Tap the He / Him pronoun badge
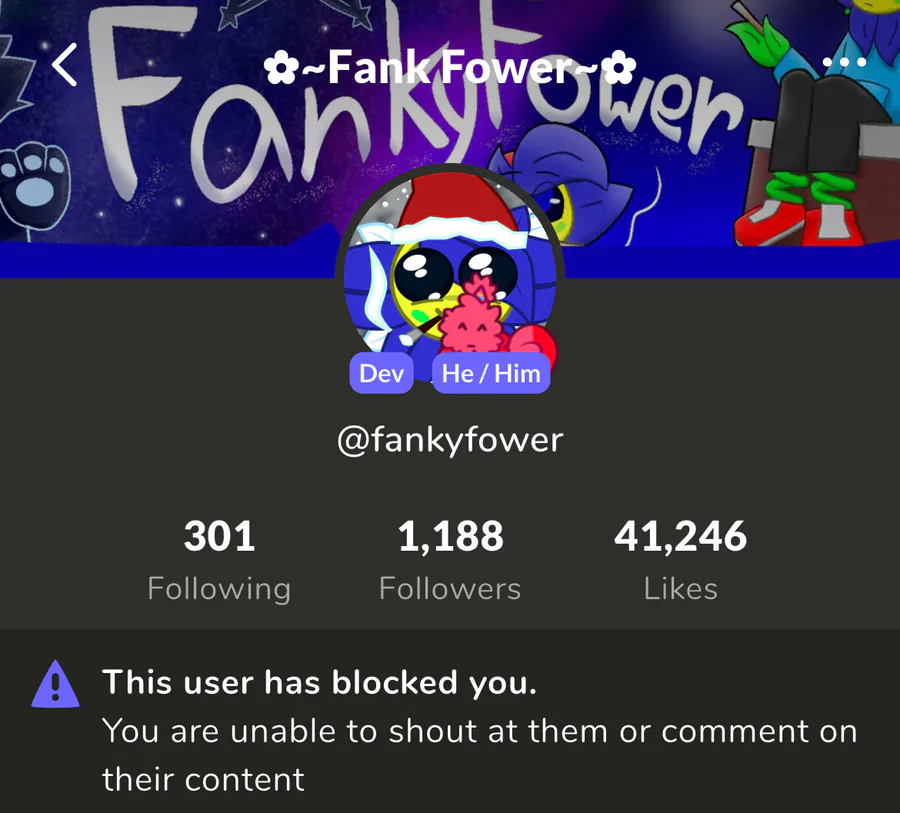The width and height of the screenshot is (900, 813). [491, 374]
